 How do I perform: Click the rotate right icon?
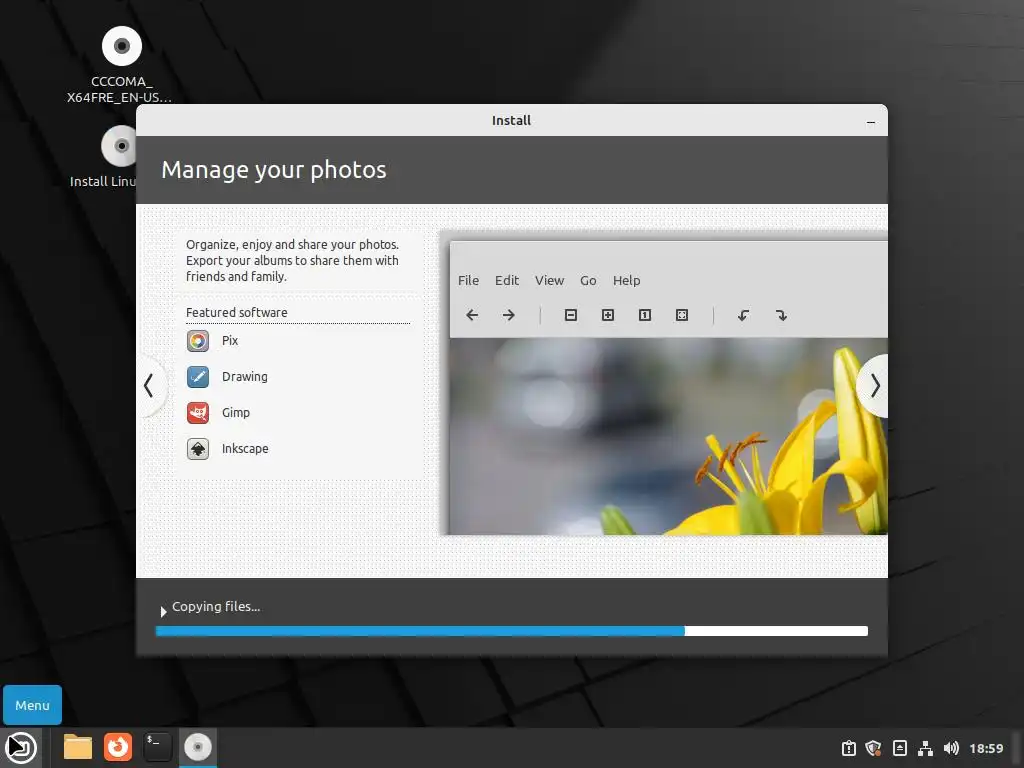781,315
